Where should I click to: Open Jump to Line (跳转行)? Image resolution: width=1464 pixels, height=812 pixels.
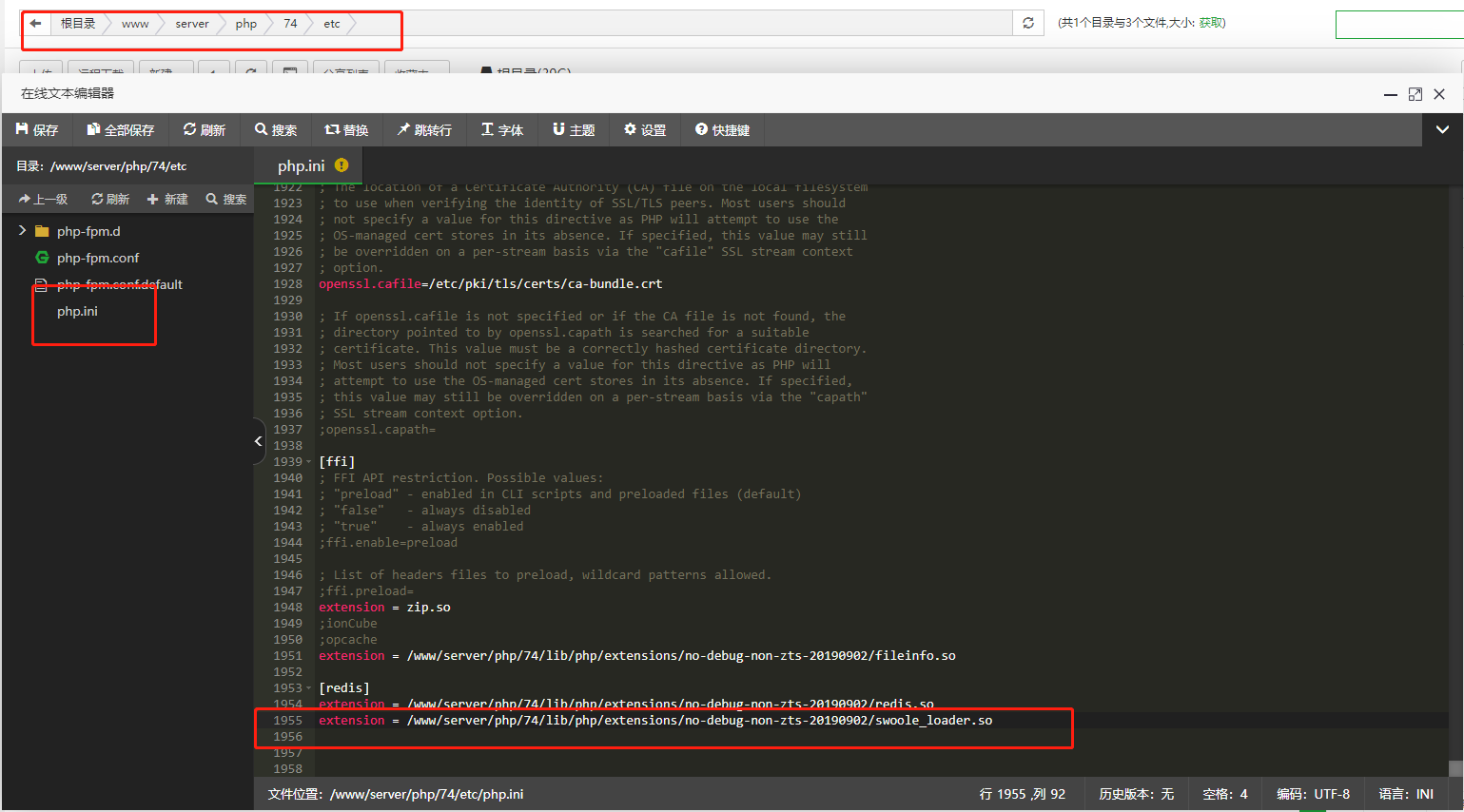click(424, 130)
